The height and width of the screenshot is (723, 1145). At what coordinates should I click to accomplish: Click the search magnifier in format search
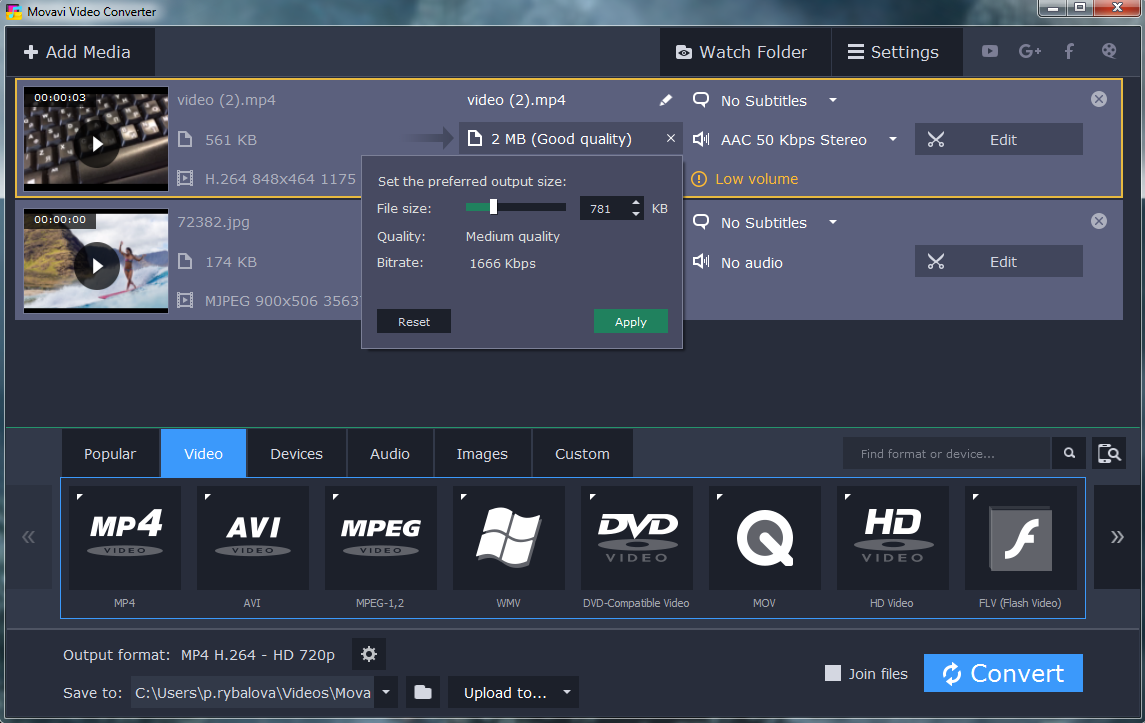click(x=1068, y=453)
